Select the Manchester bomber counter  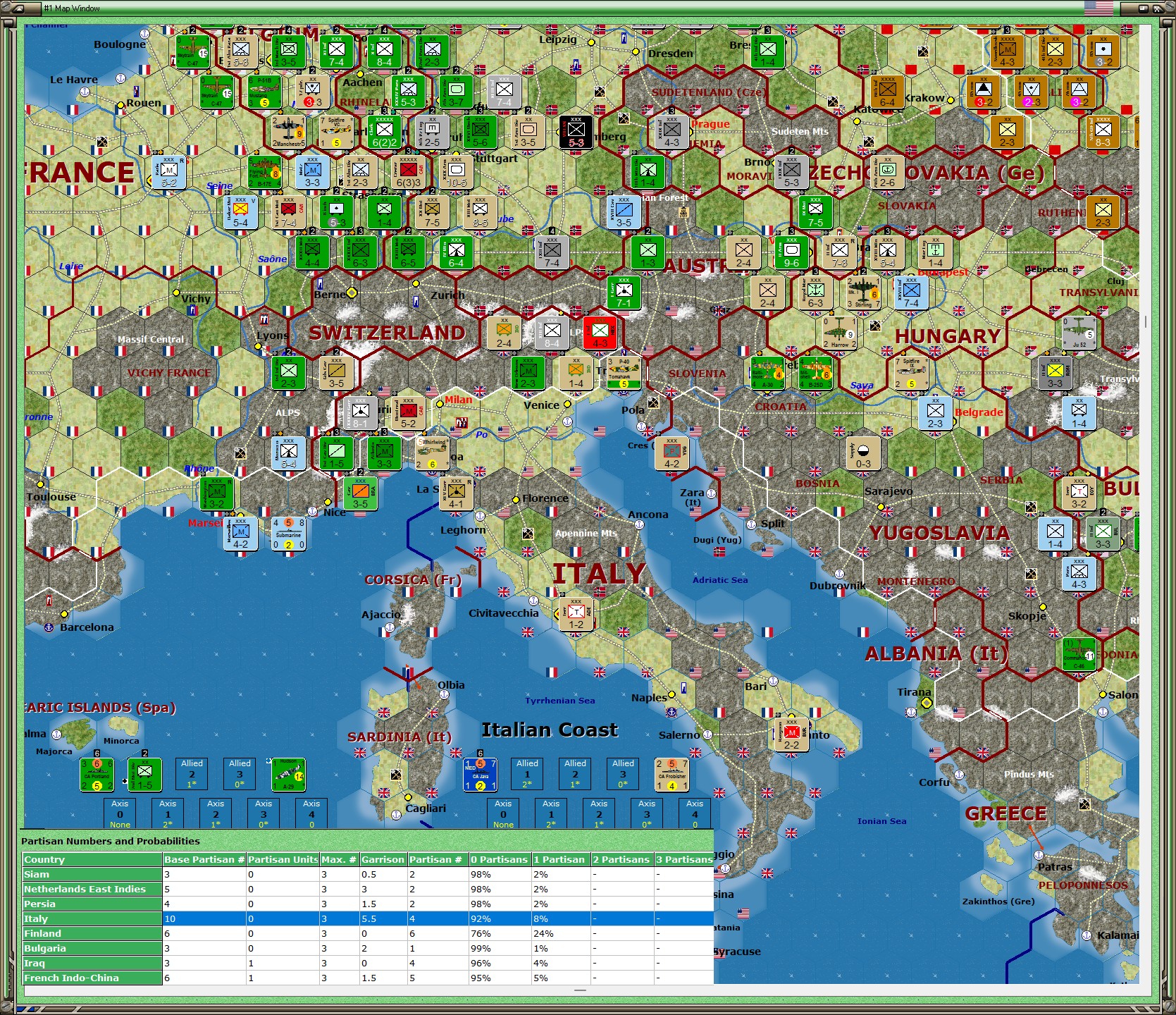coord(288,132)
